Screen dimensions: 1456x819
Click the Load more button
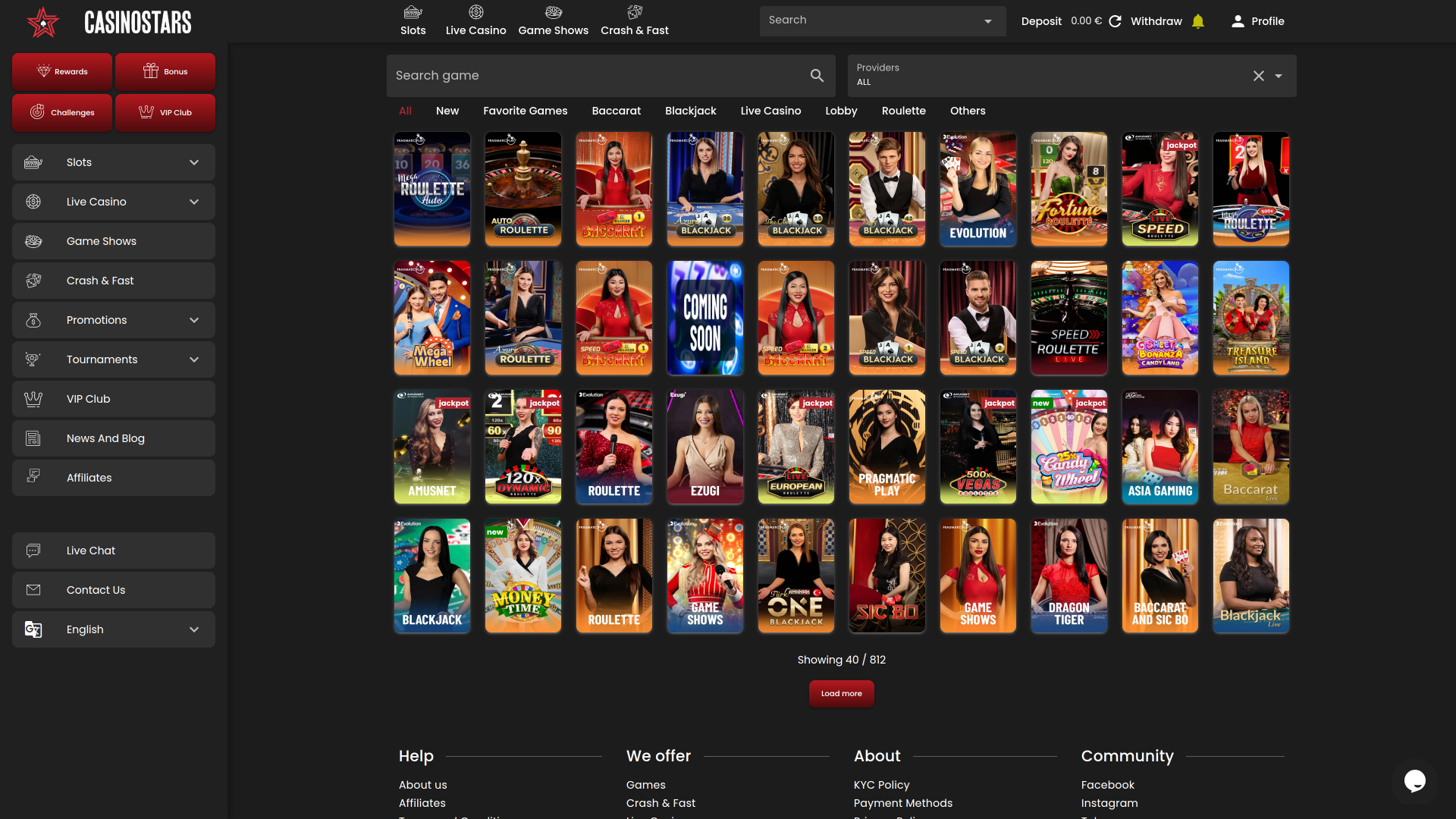point(841,693)
